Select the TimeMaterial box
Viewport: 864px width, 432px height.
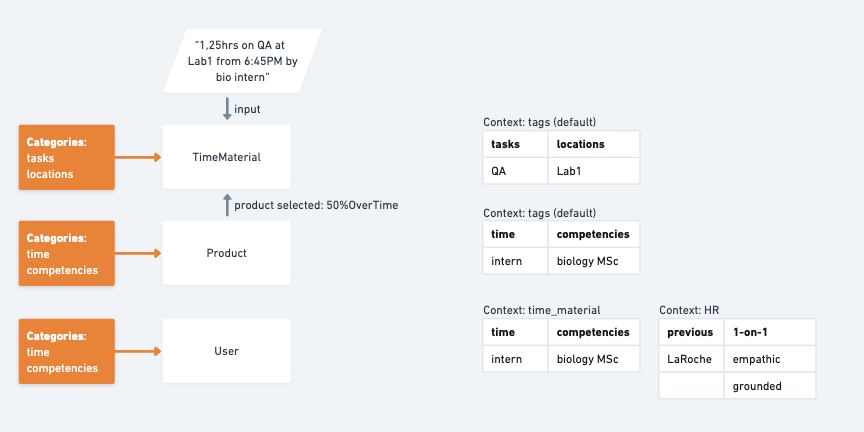pos(226,157)
